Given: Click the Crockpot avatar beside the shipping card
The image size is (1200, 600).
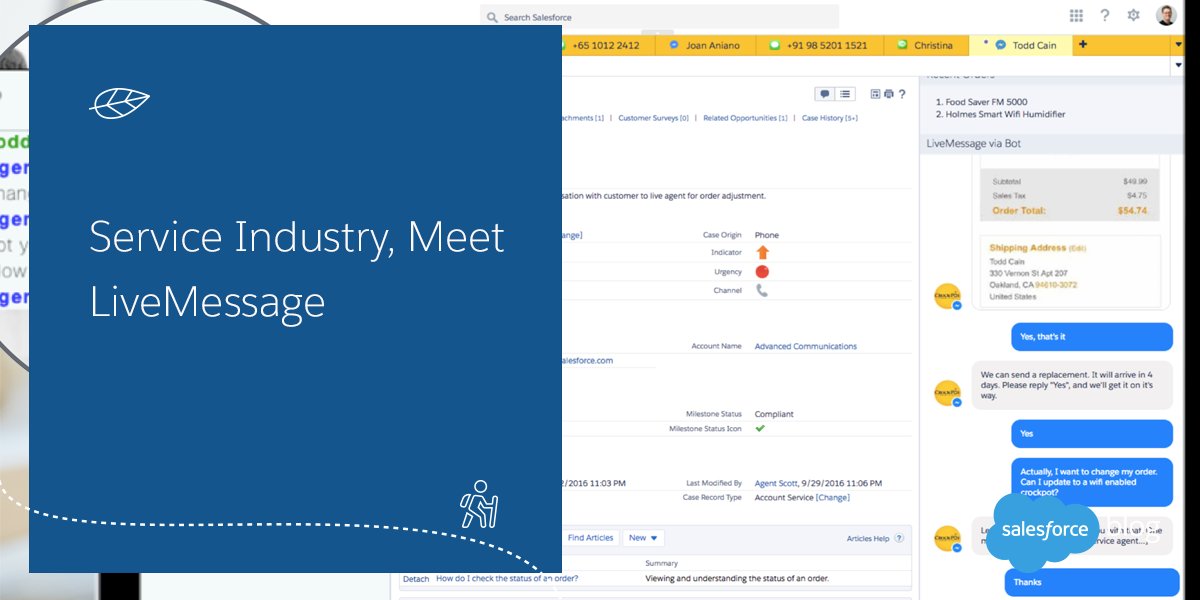Looking at the screenshot, I should click(x=947, y=296).
